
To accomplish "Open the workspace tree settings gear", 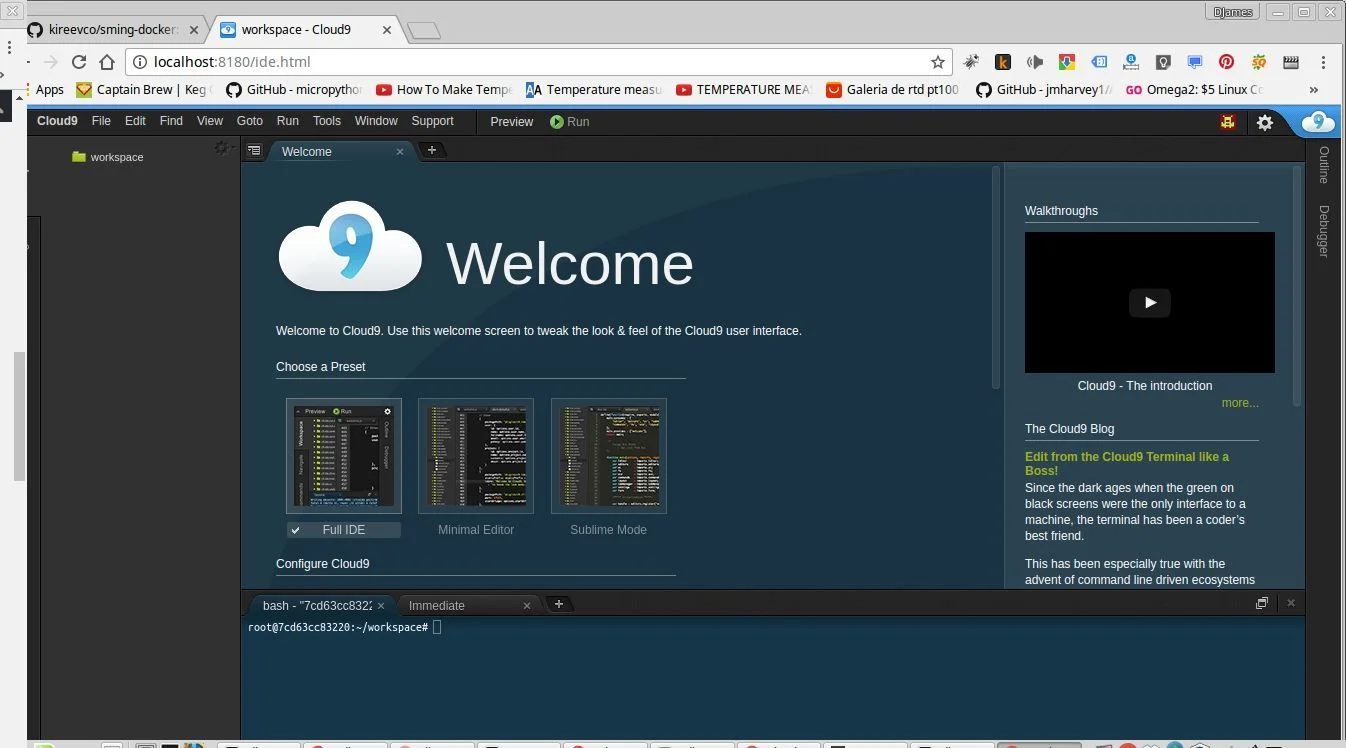I will [222, 148].
